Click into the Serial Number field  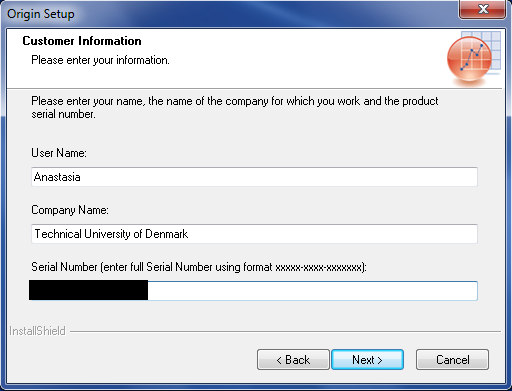[x=253, y=291]
